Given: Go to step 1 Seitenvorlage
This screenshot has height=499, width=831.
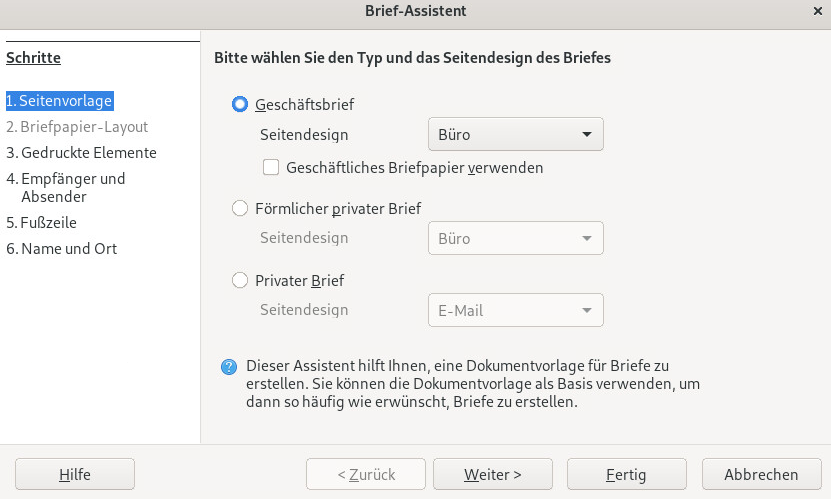Looking at the screenshot, I should pyautogui.click(x=59, y=101).
